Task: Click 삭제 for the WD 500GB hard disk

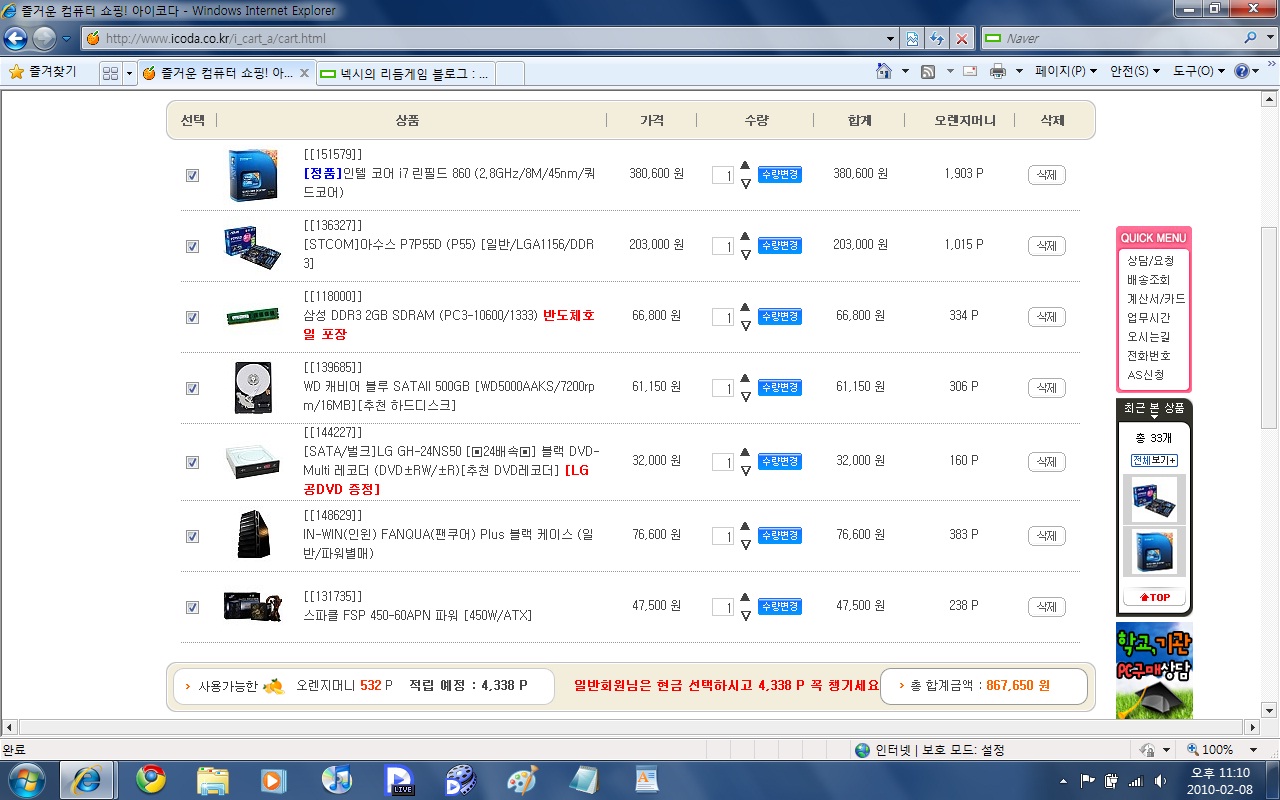Action: pyautogui.click(x=1046, y=388)
